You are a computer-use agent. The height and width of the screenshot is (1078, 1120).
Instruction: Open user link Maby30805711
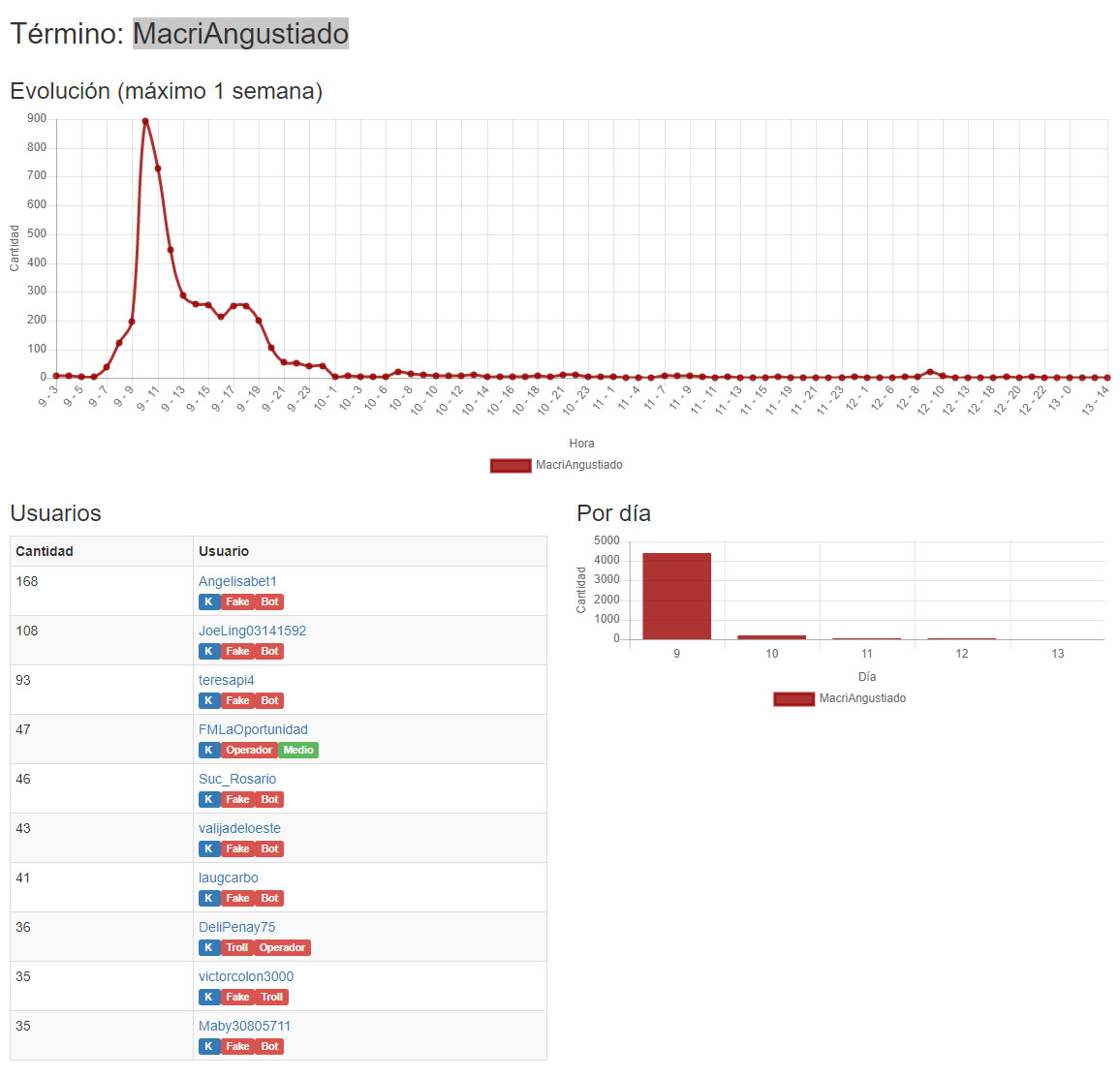[244, 1025]
